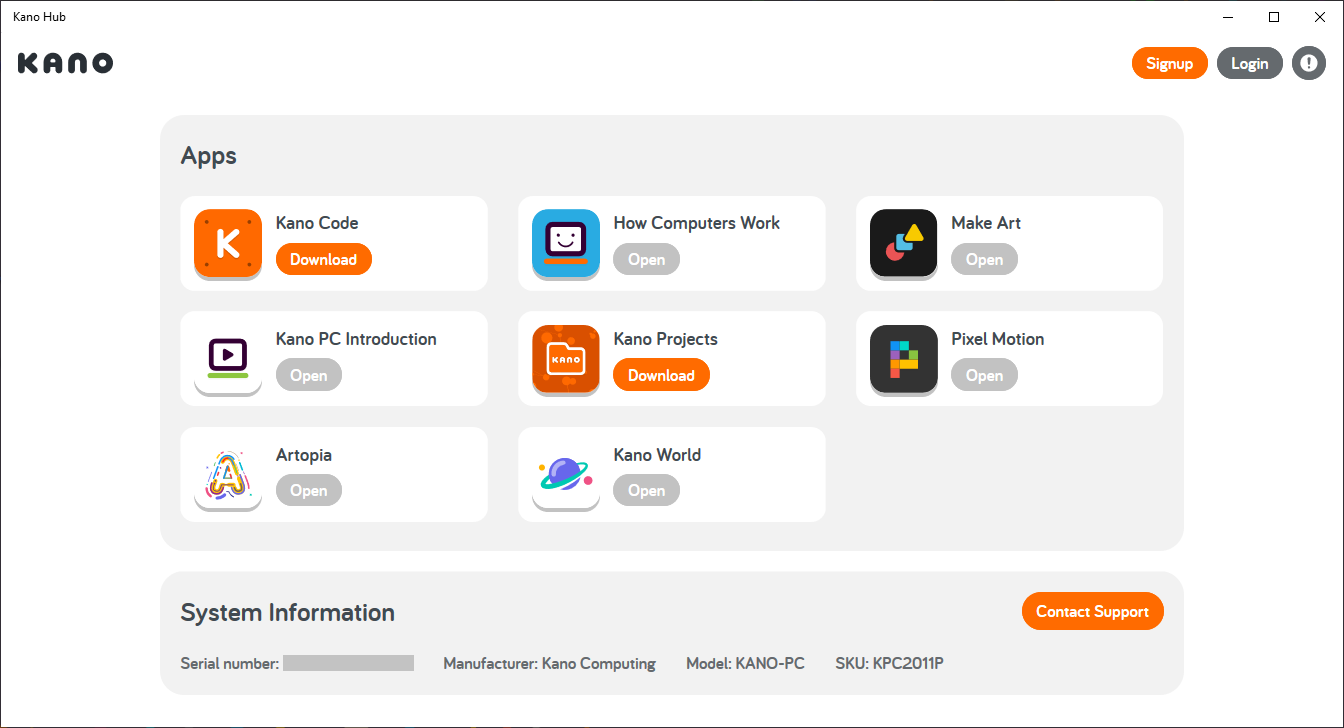Image resolution: width=1344 pixels, height=728 pixels.
Task: Click the How Computers Work app icon
Action: pyautogui.click(x=566, y=244)
